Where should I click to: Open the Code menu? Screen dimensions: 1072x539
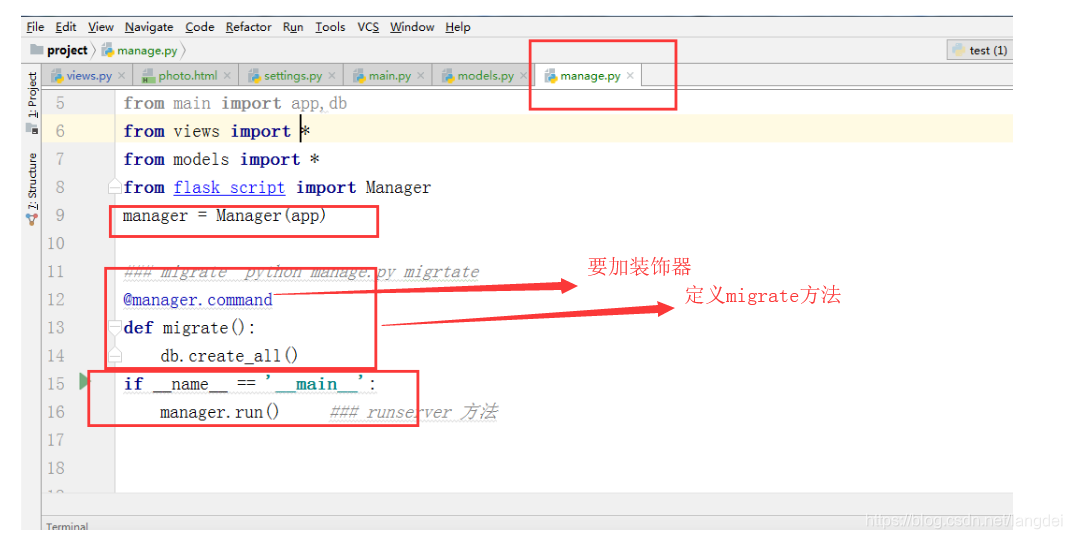[200, 27]
